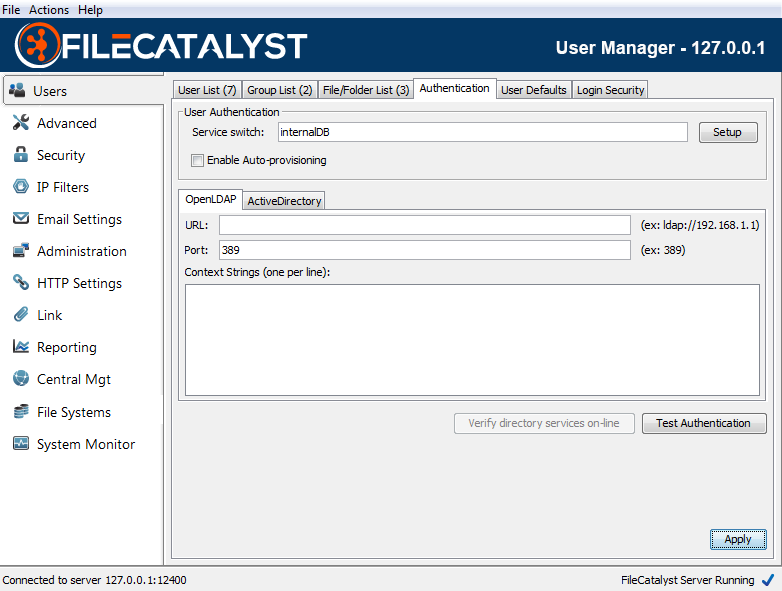Click 'Connected to server 127.0.0.1:12400' status text
Screen dimensions: 782x591
point(94,580)
